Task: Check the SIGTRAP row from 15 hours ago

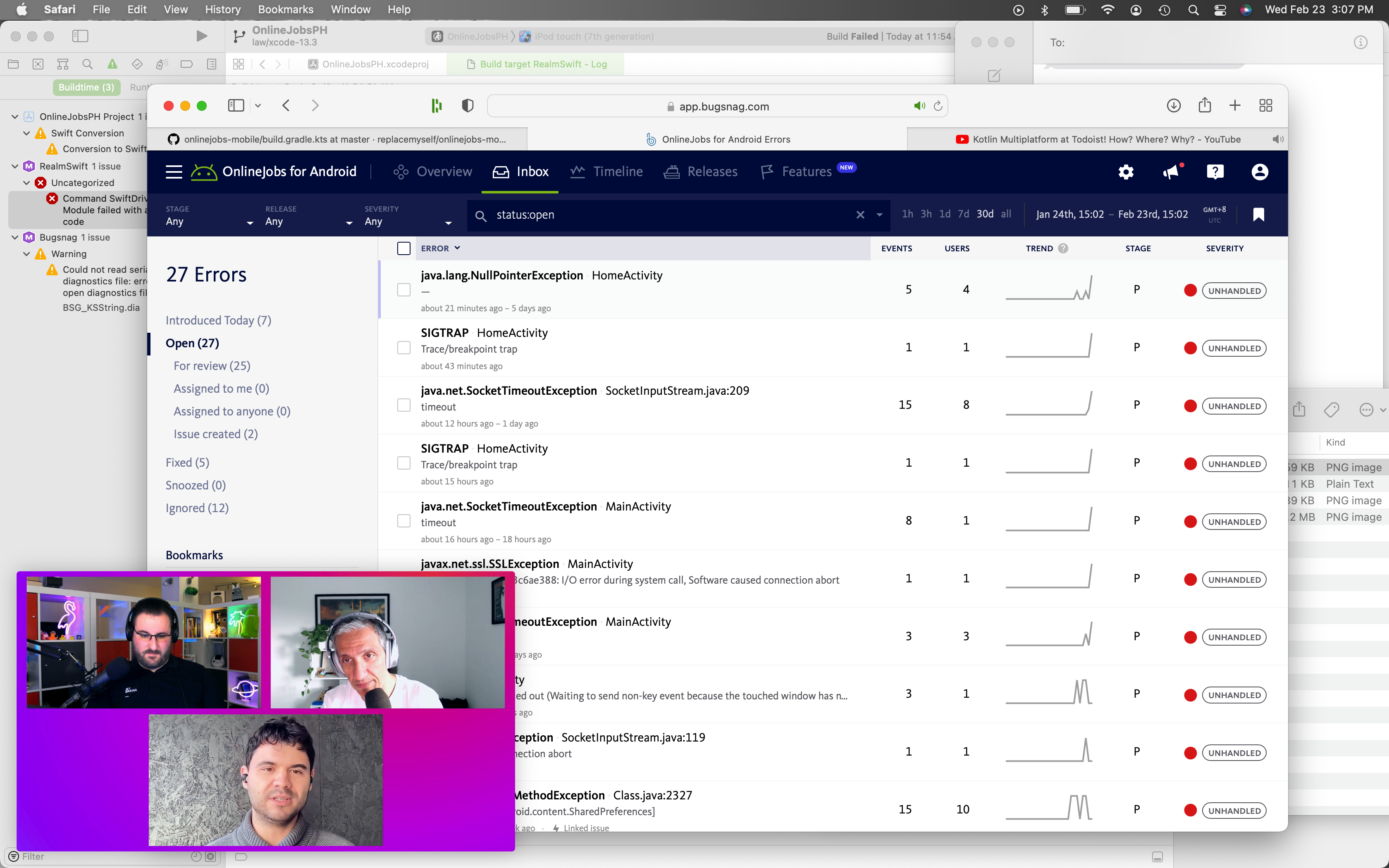Action: pos(403,463)
